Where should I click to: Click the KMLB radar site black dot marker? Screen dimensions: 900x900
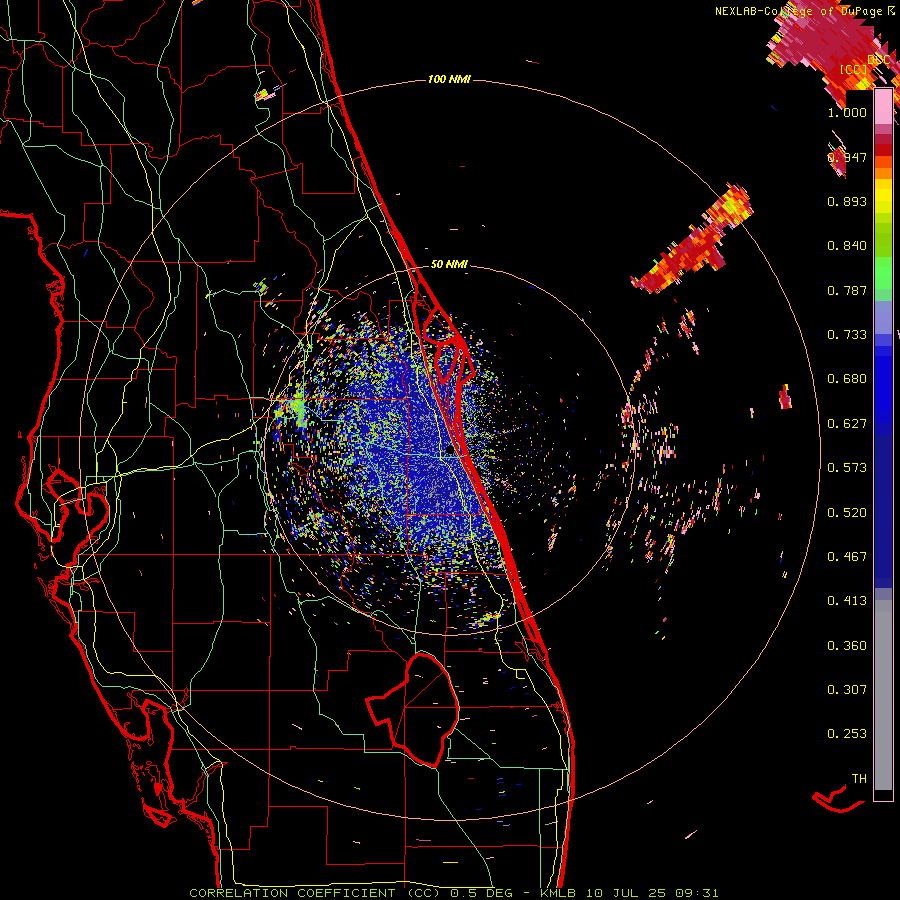449,451
